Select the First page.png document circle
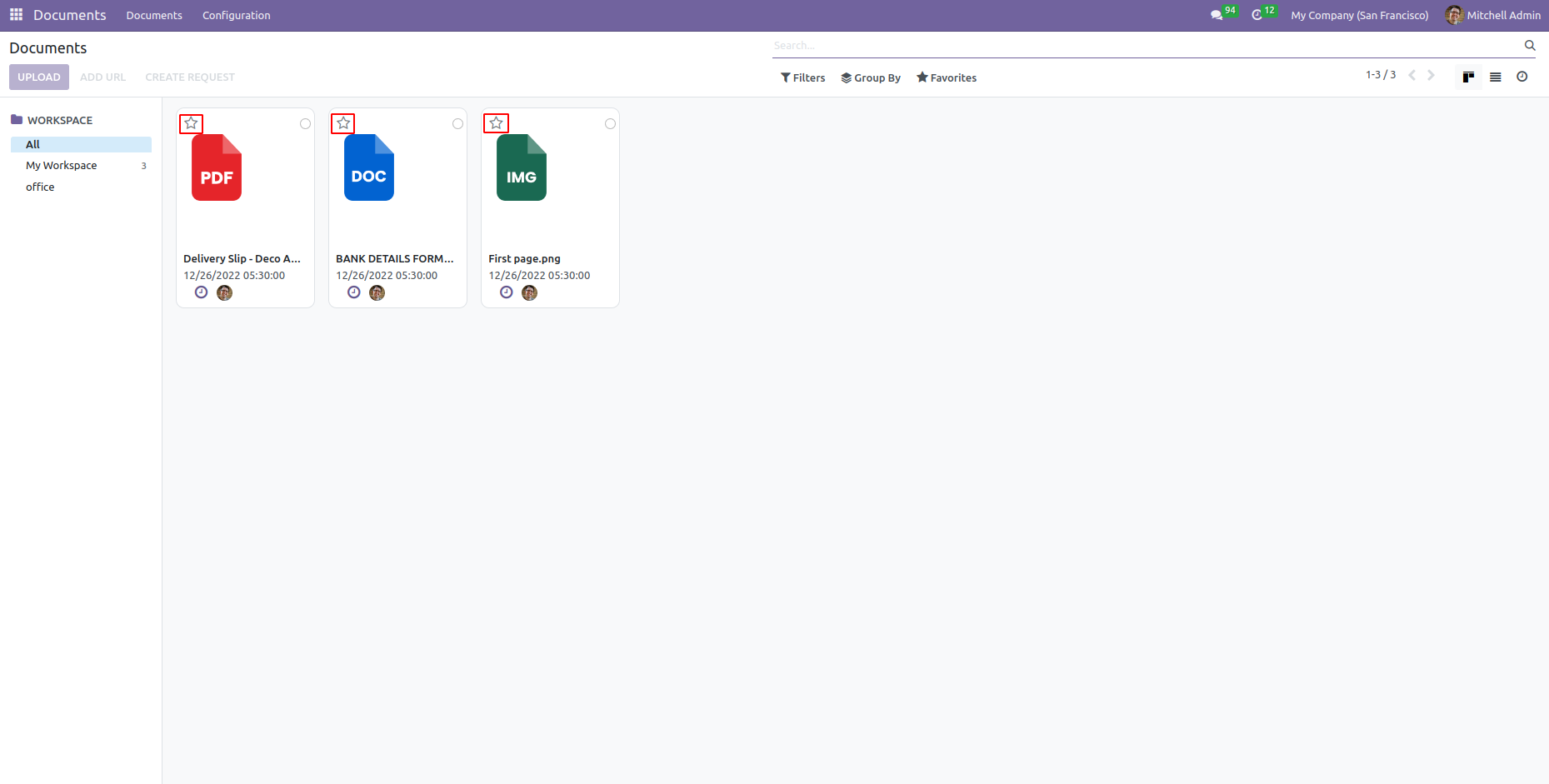This screenshot has width=1549, height=784. click(x=610, y=123)
